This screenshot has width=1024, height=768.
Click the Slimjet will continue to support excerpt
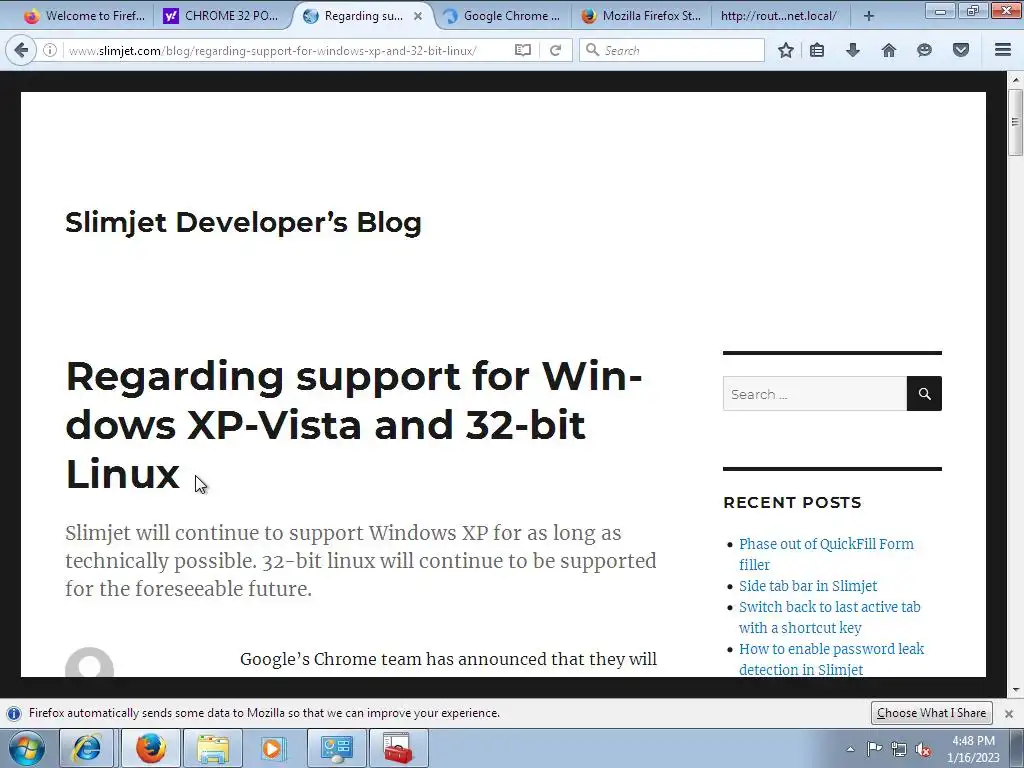pyautogui.click(x=361, y=561)
